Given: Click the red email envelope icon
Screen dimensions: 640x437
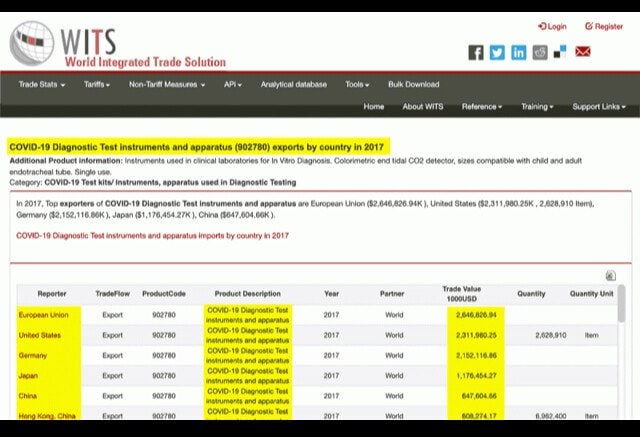Looking at the screenshot, I should 583,52.
